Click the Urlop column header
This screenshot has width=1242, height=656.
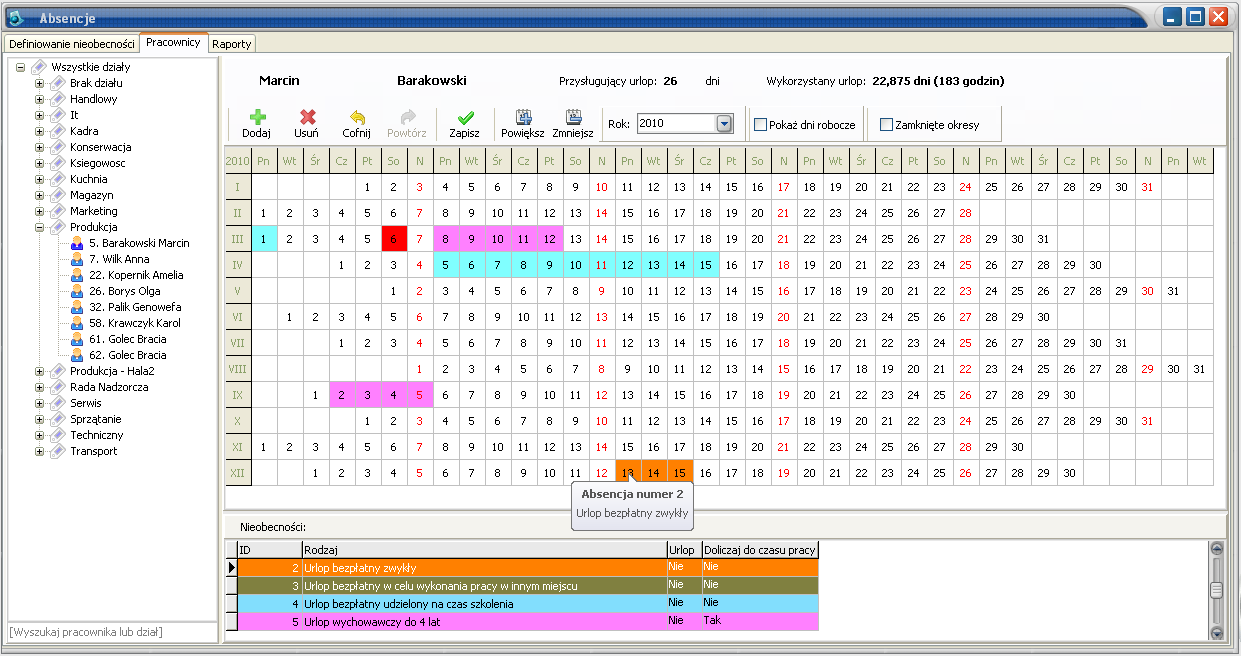(x=684, y=549)
